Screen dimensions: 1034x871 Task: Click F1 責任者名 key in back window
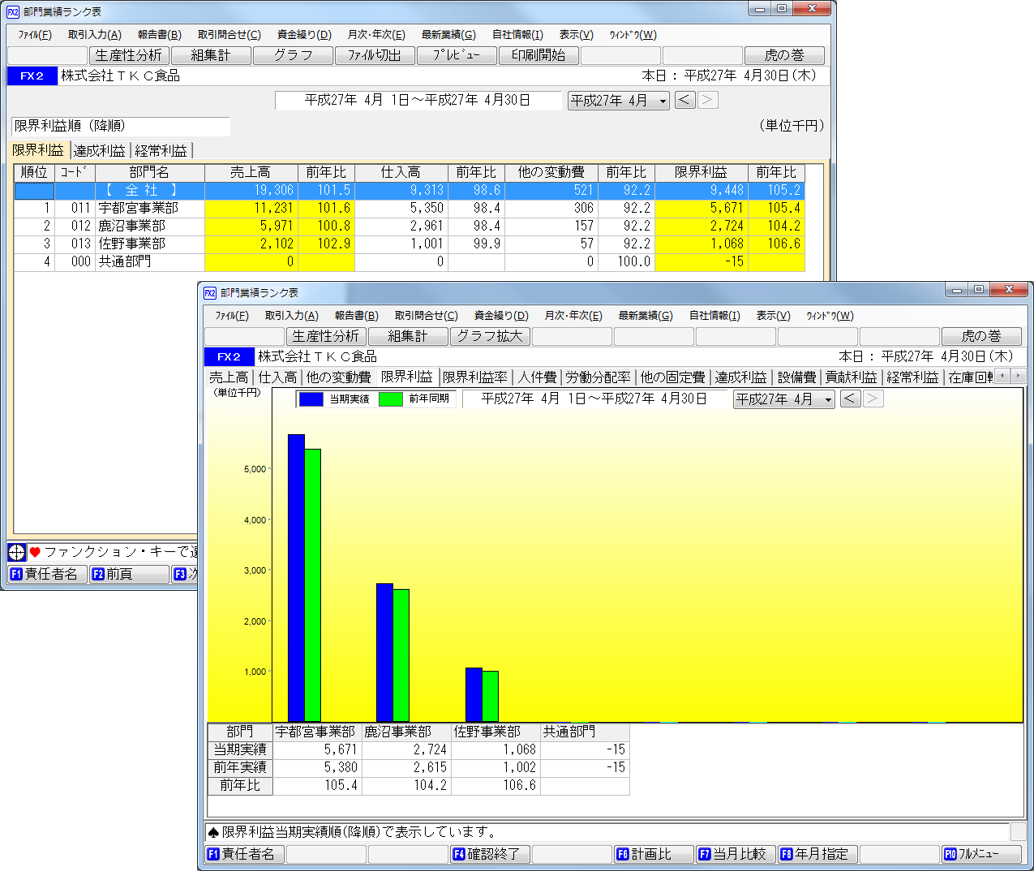coord(45,574)
